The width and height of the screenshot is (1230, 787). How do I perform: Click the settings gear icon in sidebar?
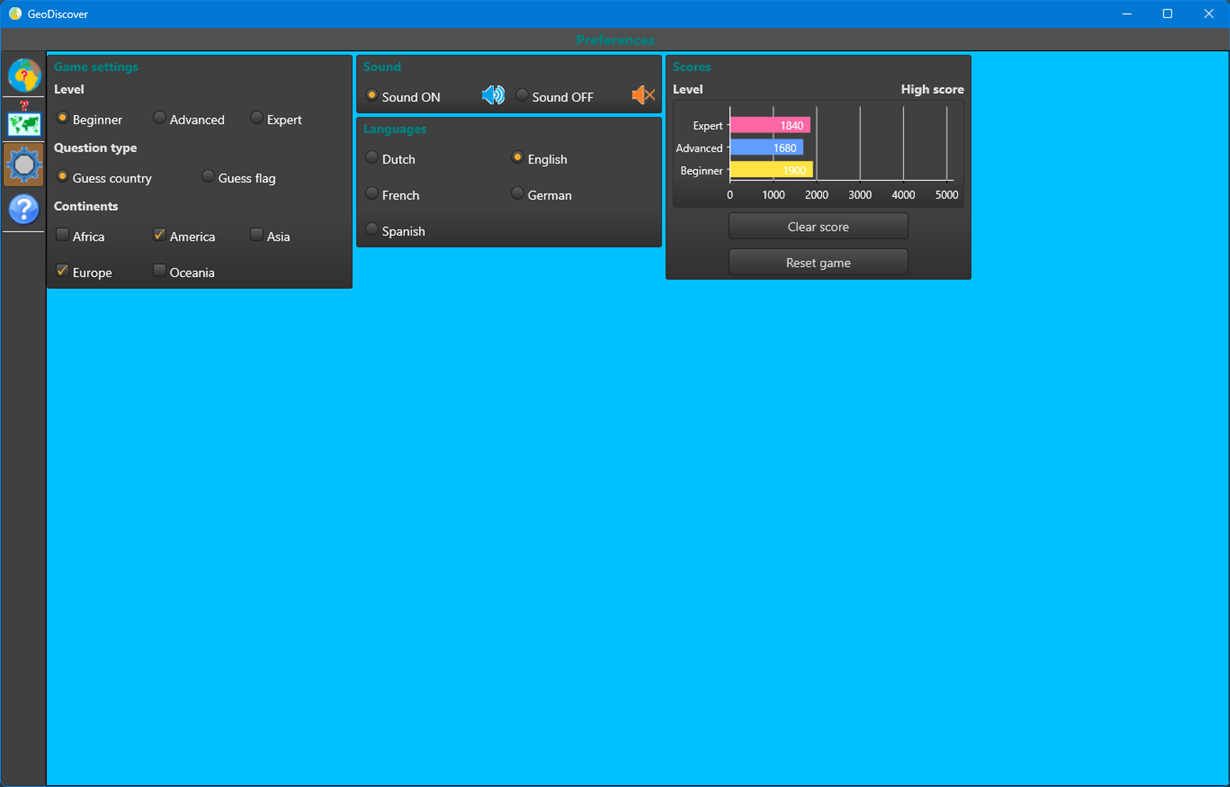pos(23,164)
